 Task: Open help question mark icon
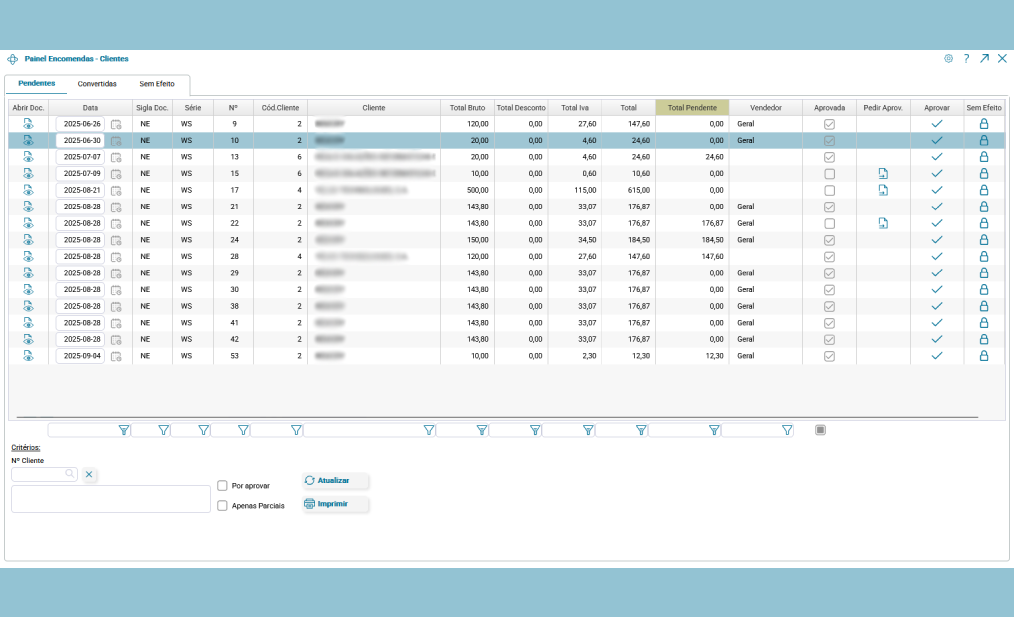(966, 59)
